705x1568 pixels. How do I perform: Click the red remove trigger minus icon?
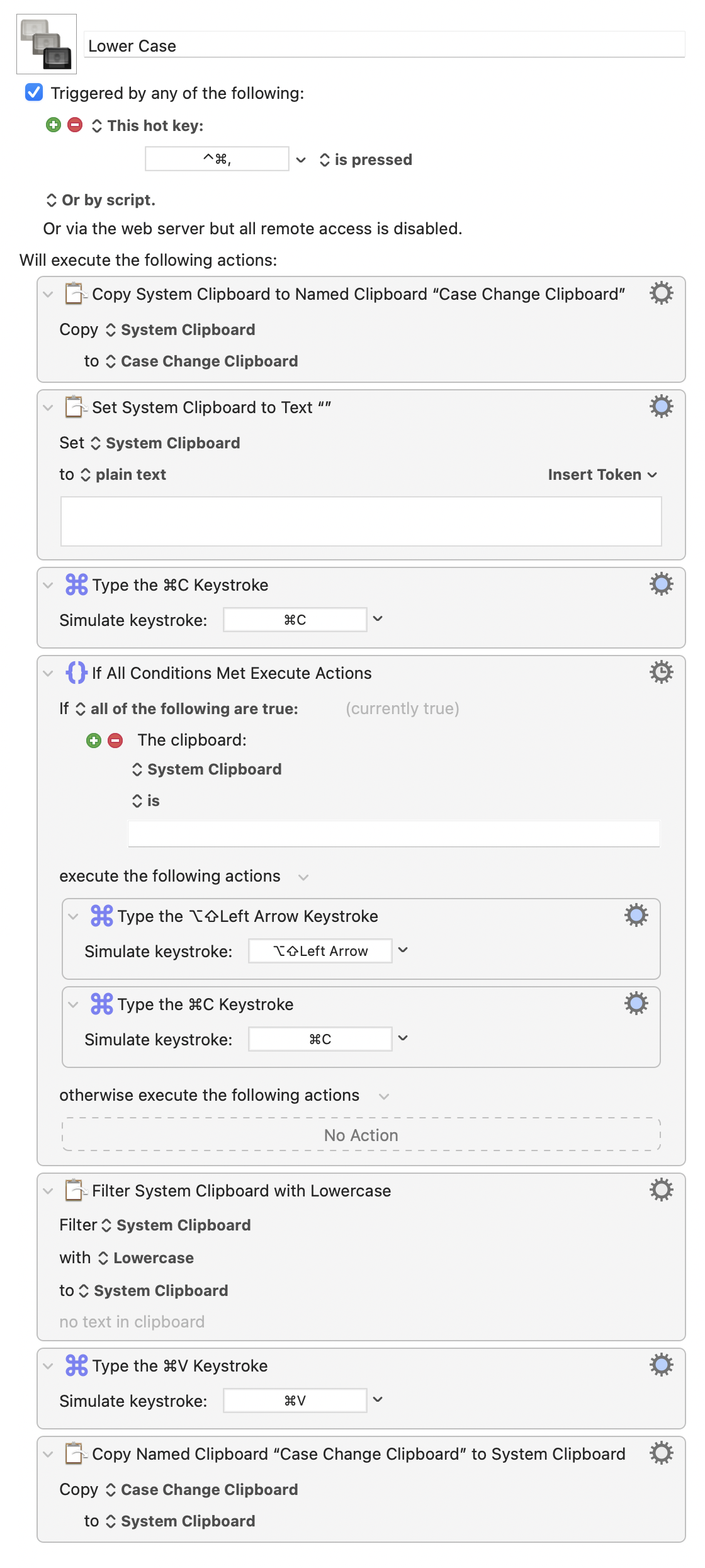coord(75,125)
